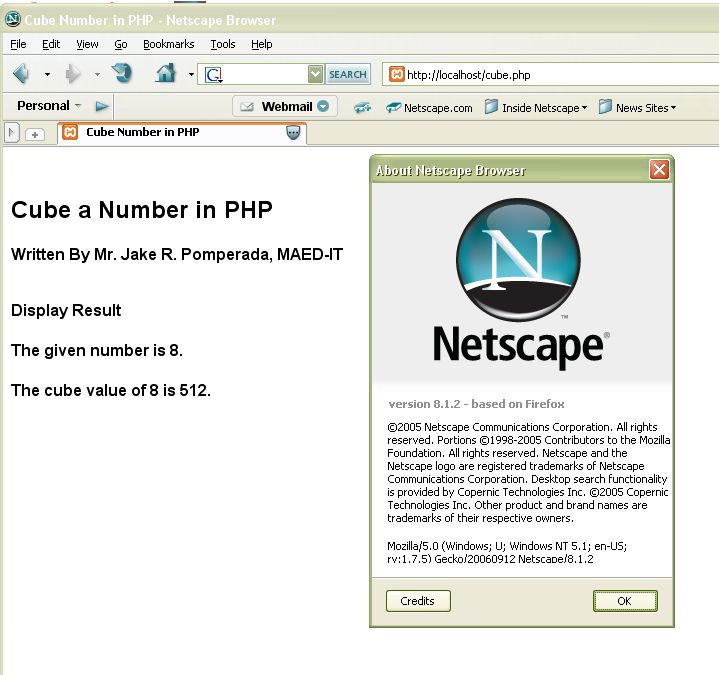Click the site icon in the address bar
719x675 pixels.
click(397, 74)
